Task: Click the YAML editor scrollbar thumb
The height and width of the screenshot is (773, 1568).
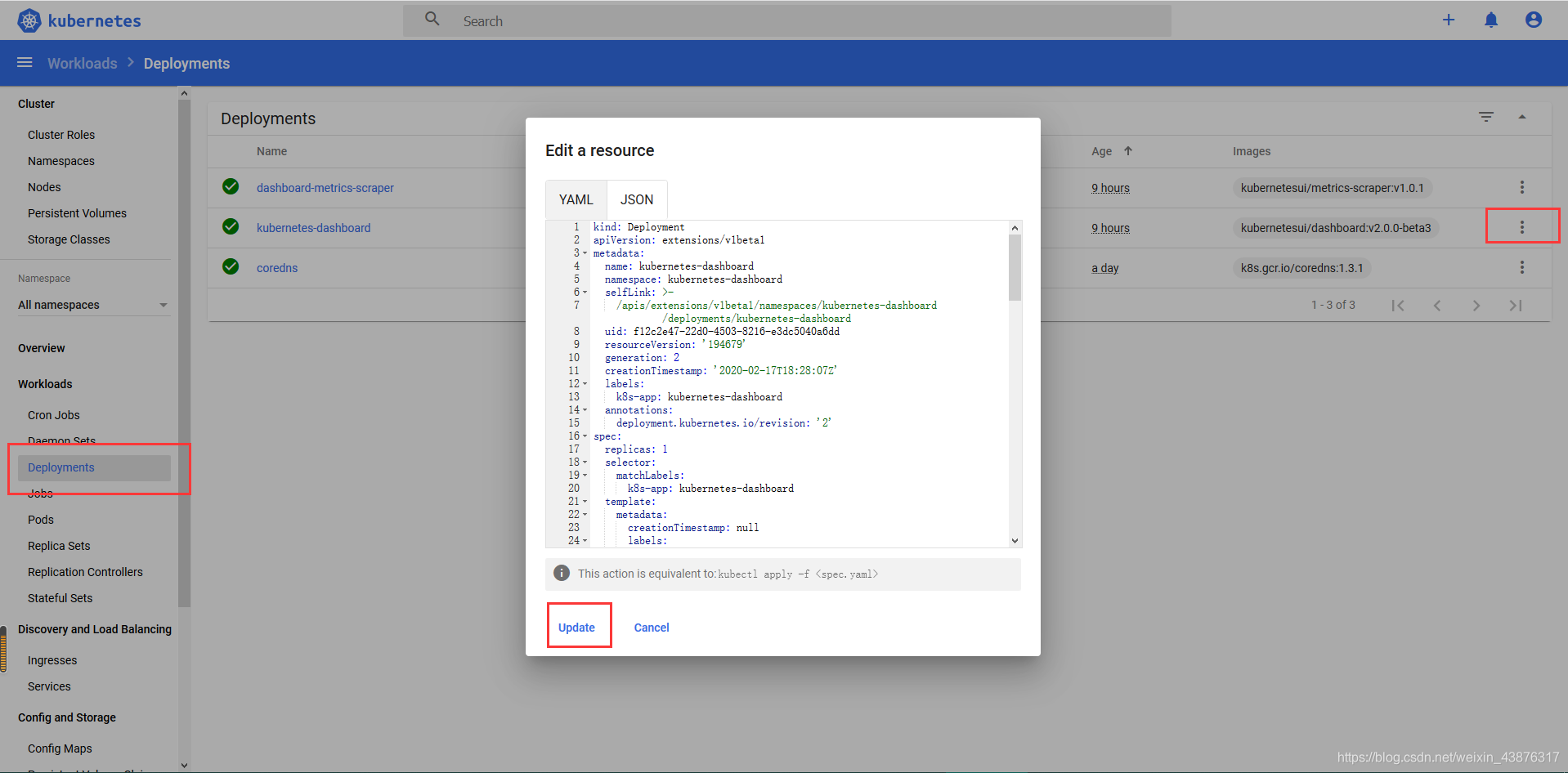Action: [1015, 268]
